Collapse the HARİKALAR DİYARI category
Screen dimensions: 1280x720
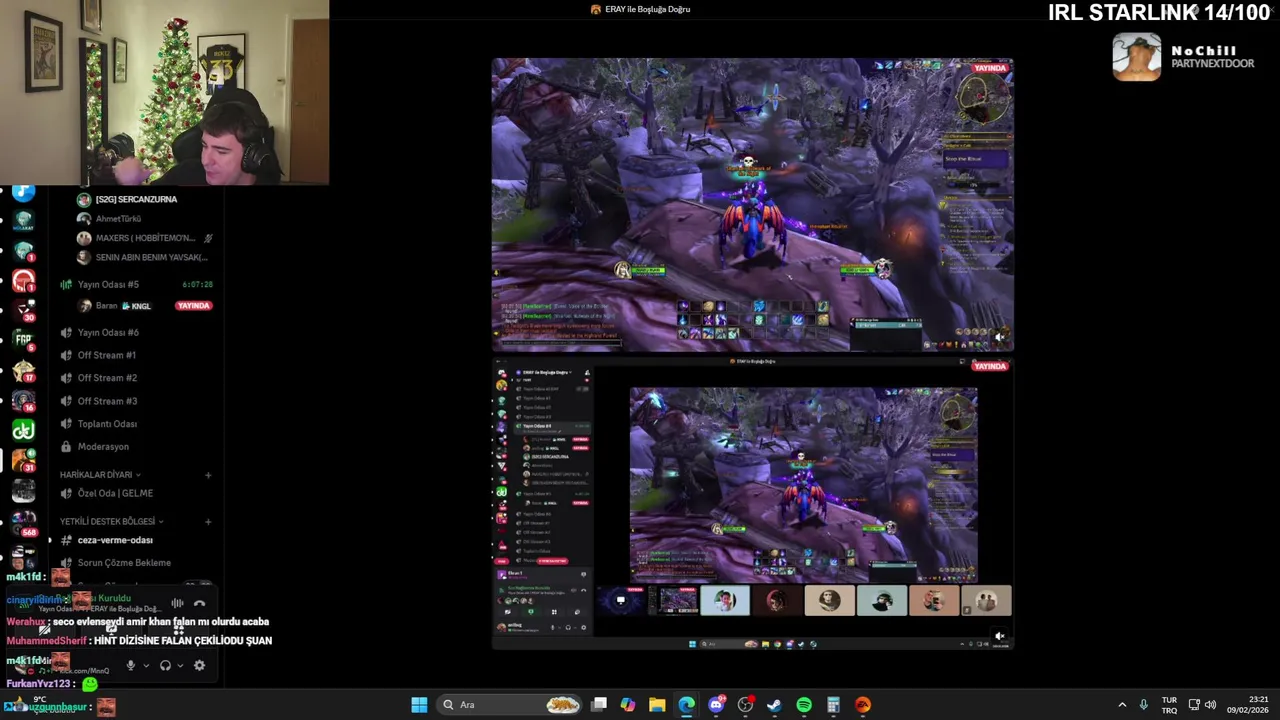(x=100, y=475)
